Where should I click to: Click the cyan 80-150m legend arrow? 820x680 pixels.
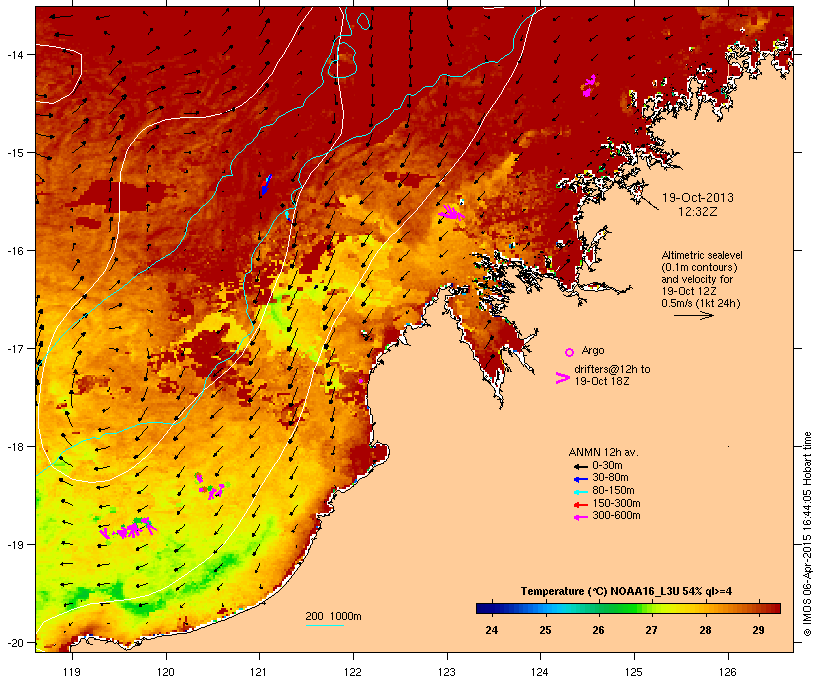(x=580, y=492)
